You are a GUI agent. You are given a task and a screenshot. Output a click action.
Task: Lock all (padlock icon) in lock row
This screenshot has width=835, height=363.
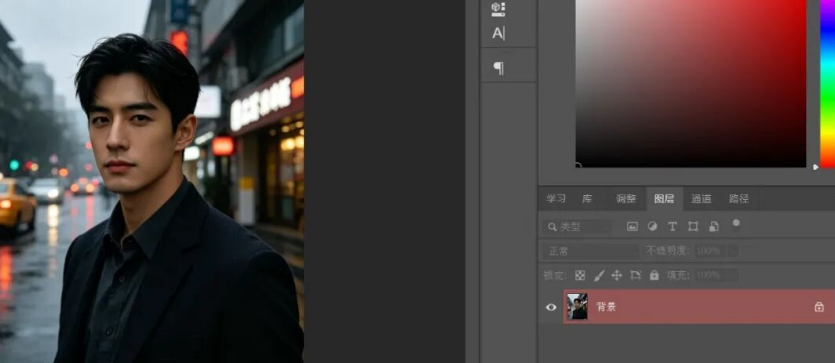tap(654, 275)
